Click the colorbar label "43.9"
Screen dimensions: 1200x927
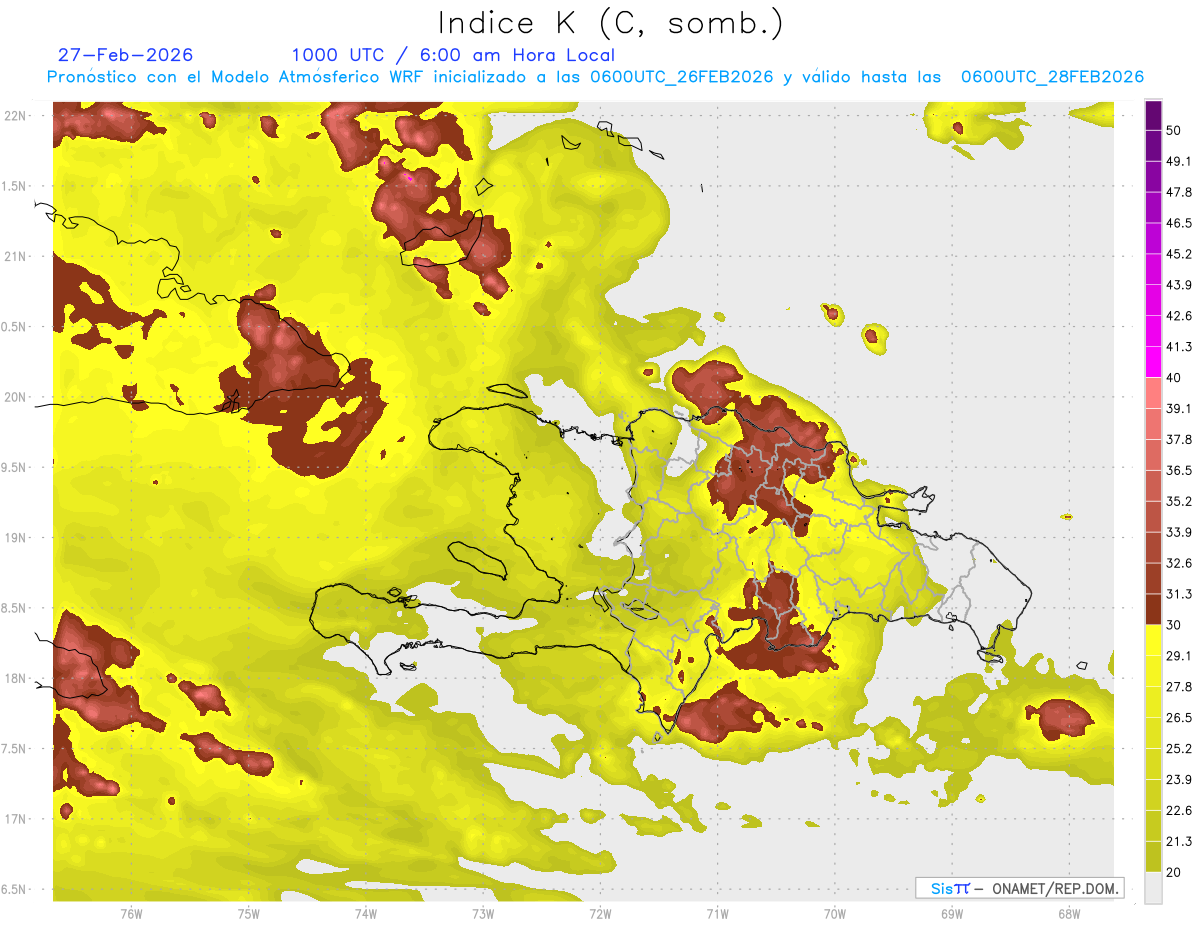tap(1180, 285)
